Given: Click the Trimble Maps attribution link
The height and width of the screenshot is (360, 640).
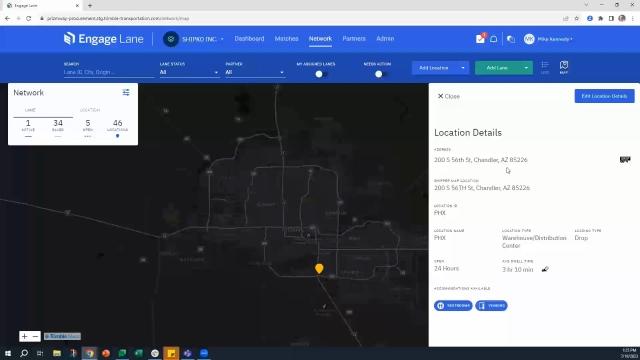Looking at the screenshot, I should click(x=62, y=336).
